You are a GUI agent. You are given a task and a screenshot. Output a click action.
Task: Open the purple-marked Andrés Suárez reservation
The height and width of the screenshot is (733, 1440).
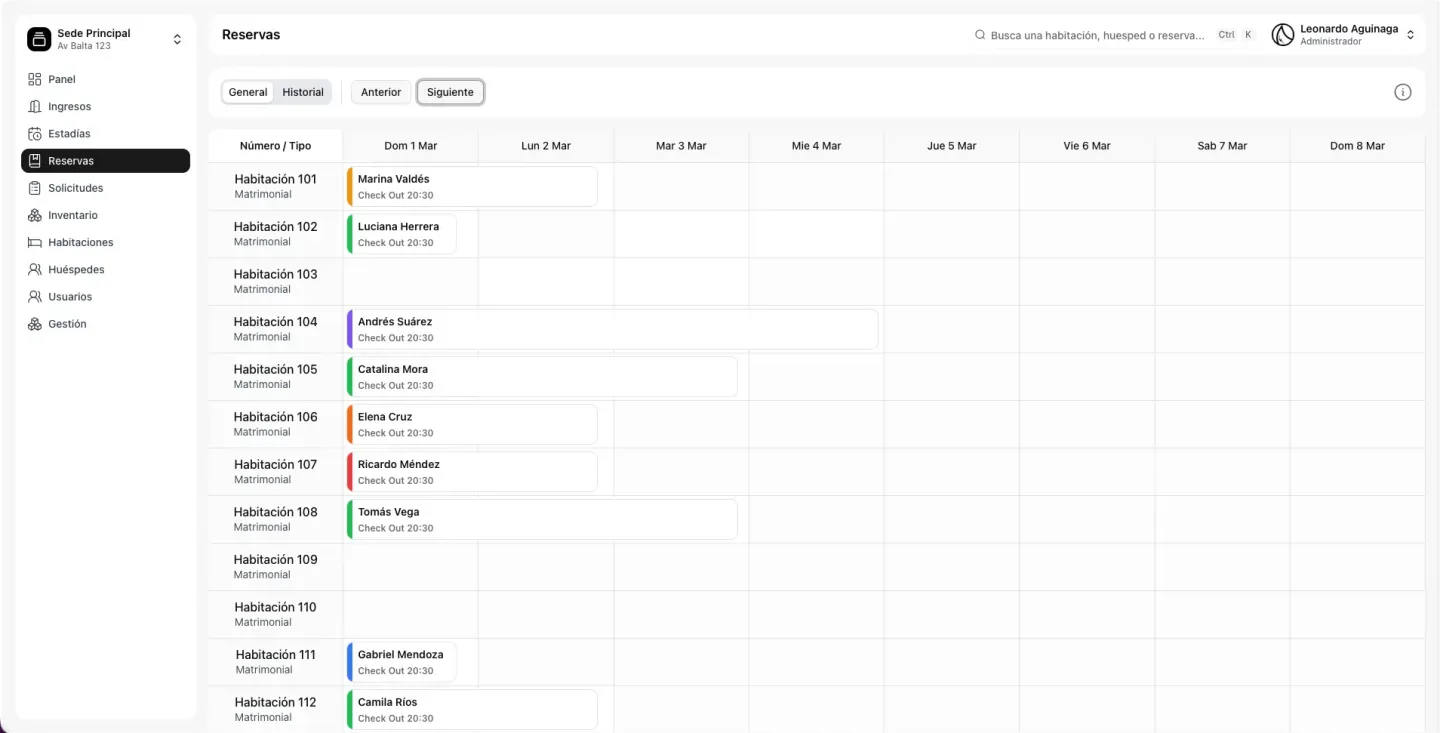click(612, 329)
